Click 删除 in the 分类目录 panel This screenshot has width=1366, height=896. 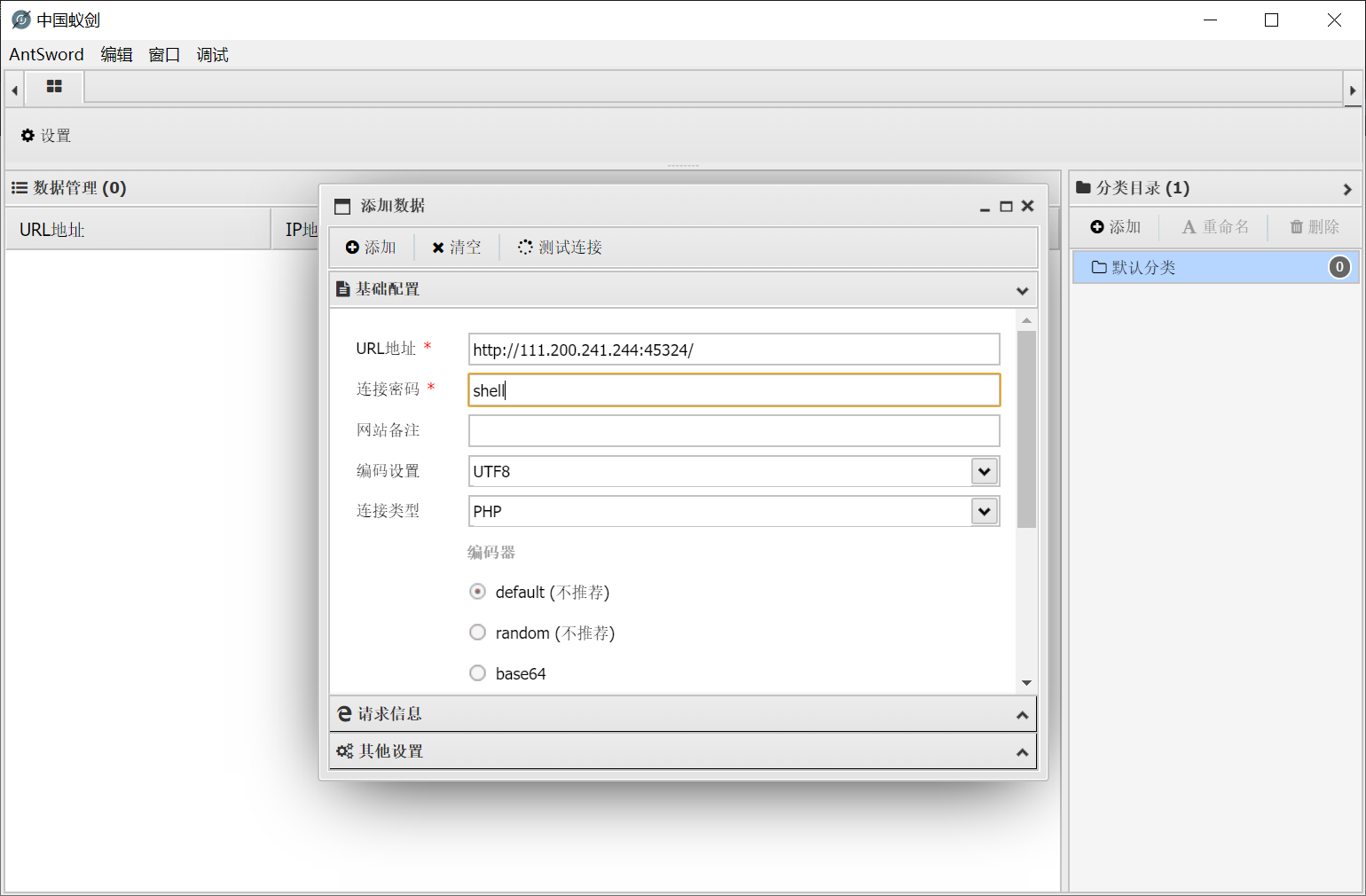pos(1315,227)
